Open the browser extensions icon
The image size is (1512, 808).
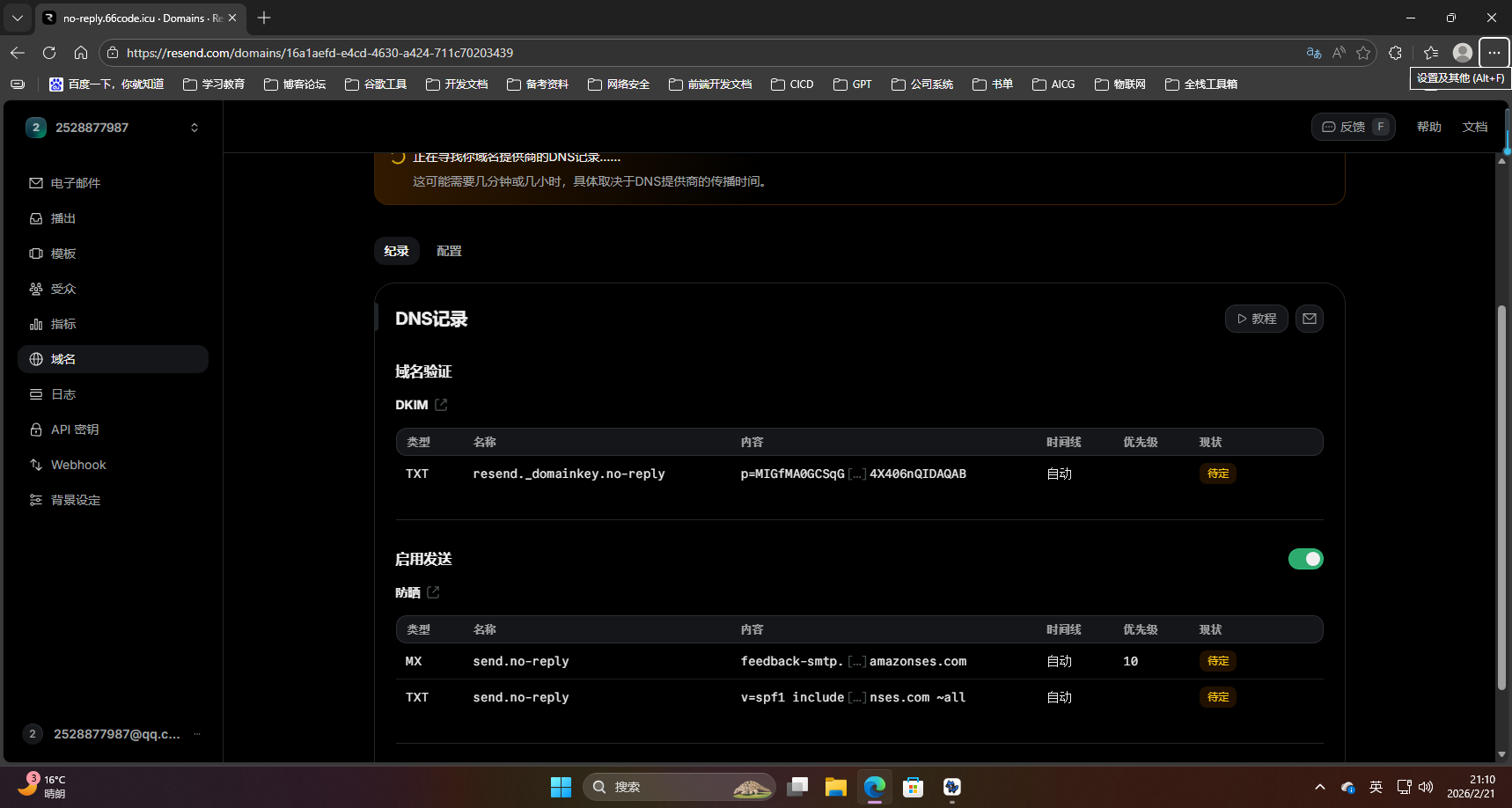click(x=1395, y=53)
